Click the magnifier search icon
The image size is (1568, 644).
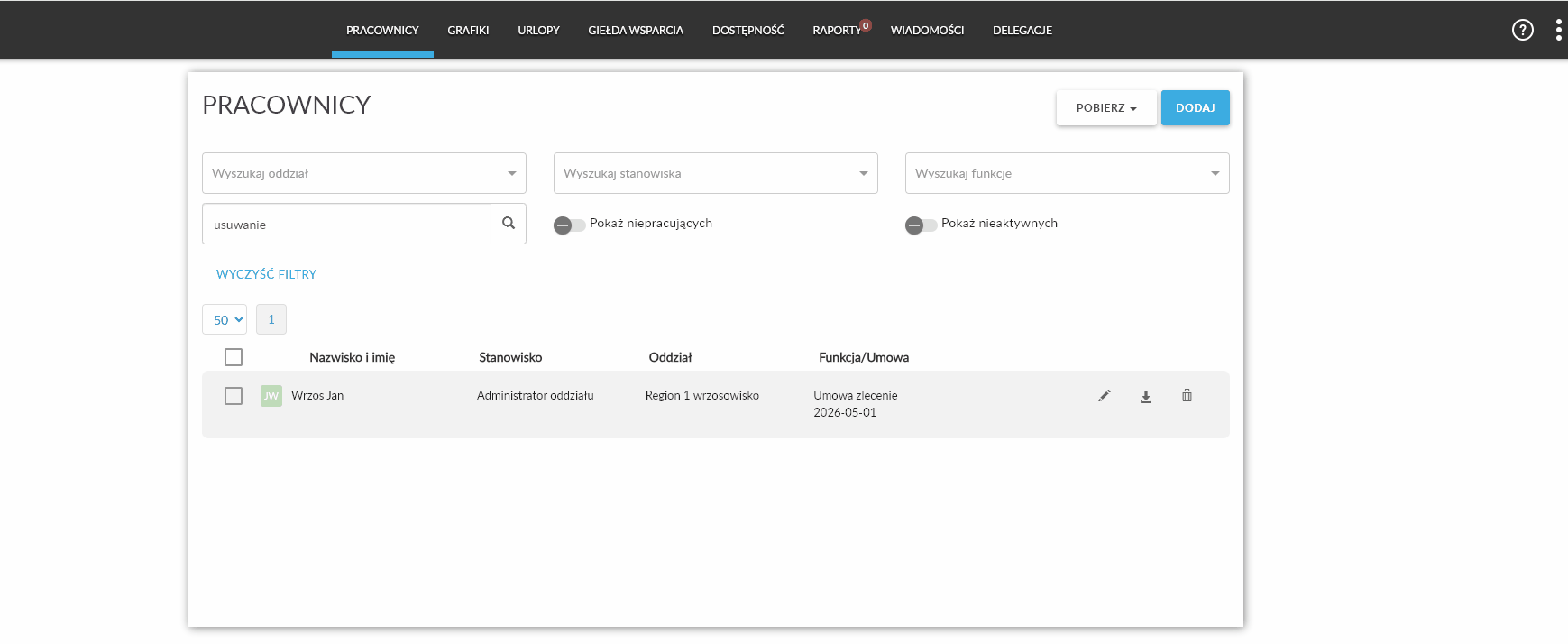[509, 224]
